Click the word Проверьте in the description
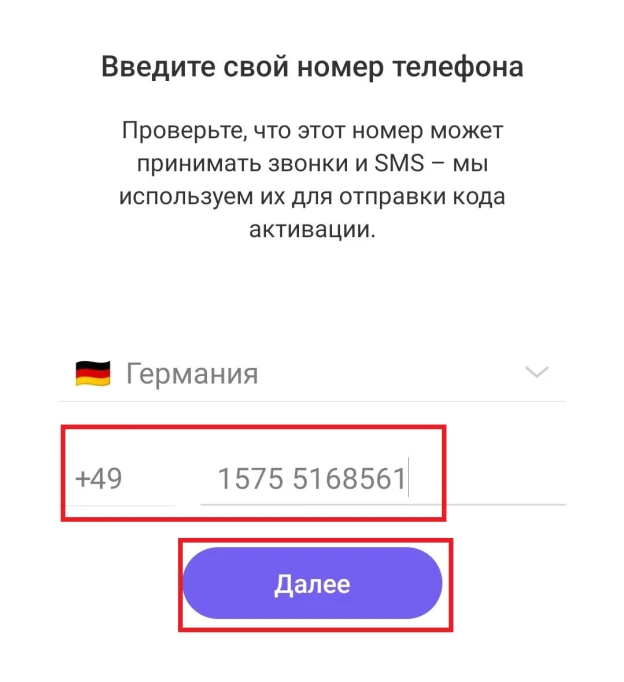The width and height of the screenshot is (624, 682). point(184,130)
